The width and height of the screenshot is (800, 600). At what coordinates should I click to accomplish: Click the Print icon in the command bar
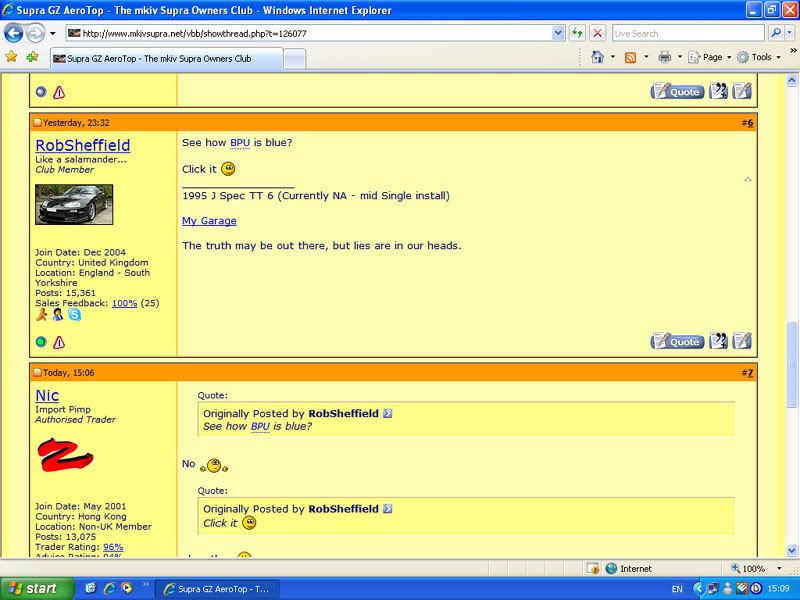click(664, 57)
